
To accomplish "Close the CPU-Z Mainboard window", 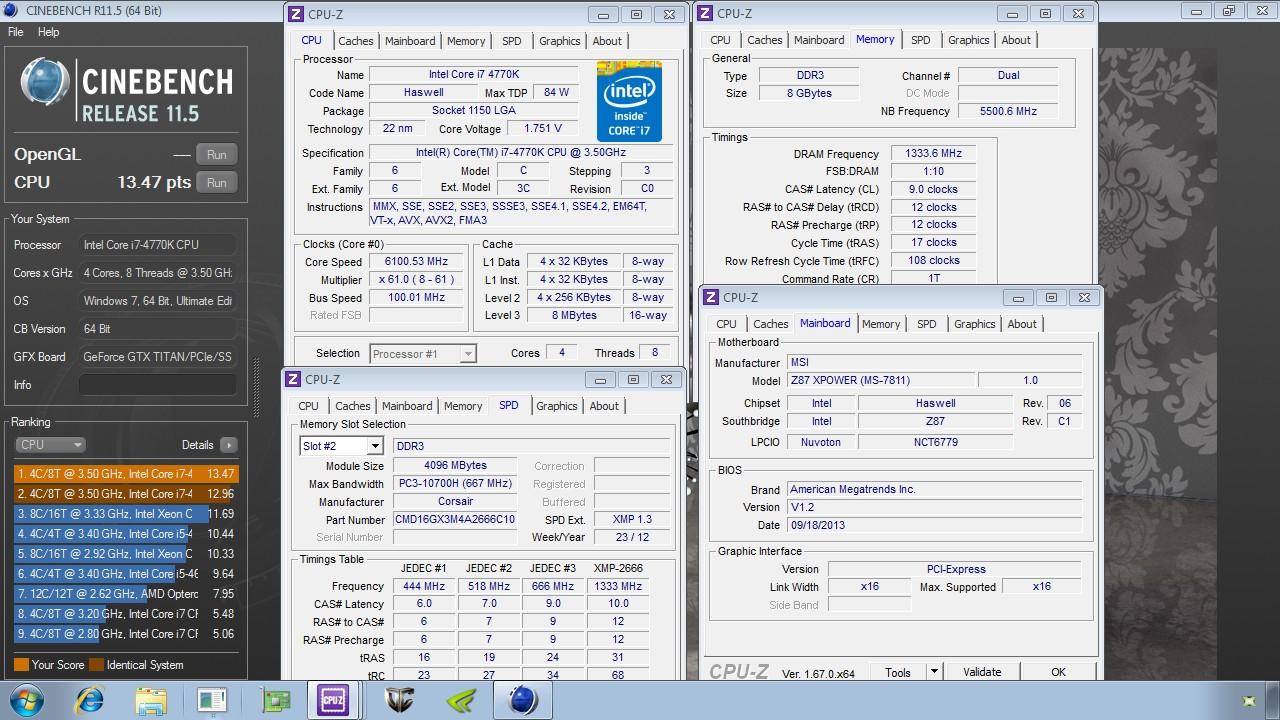I will click(1084, 298).
